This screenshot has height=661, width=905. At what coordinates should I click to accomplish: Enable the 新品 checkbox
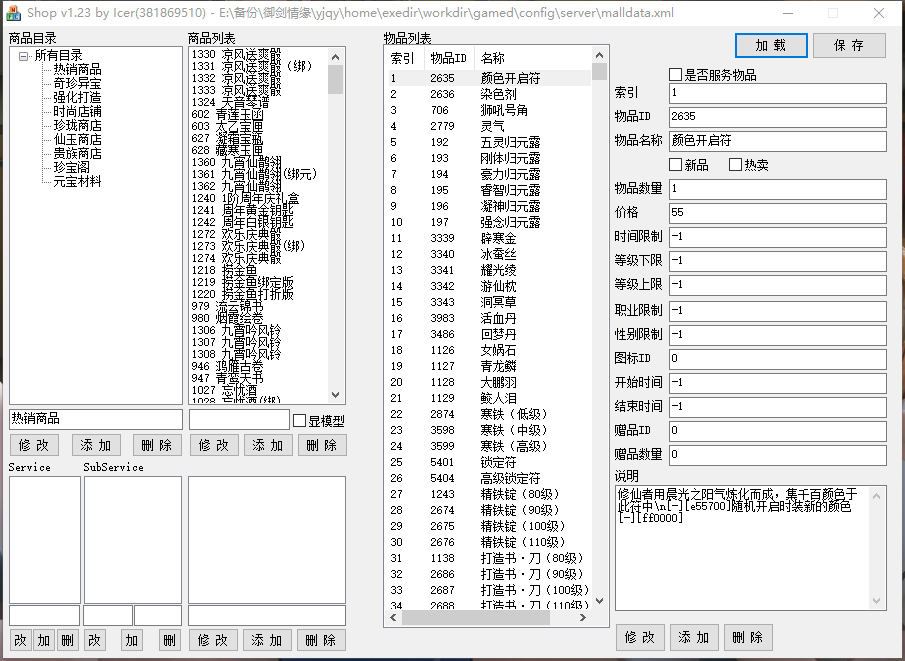(675, 165)
